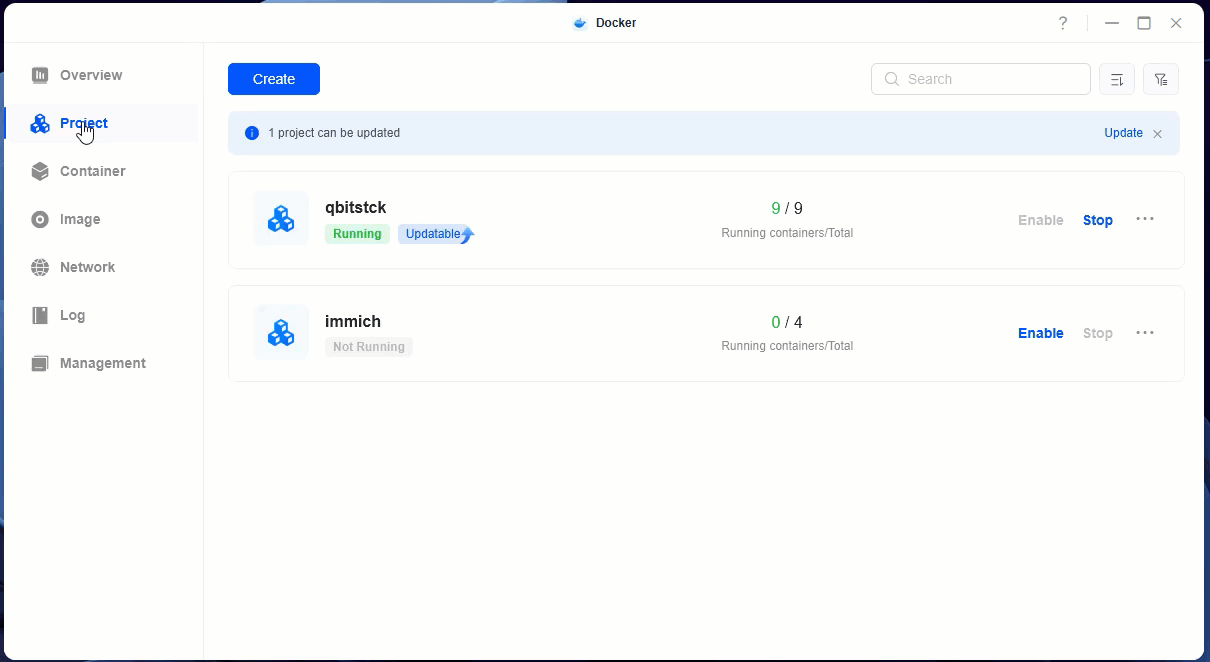This screenshot has width=1210, height=662.
Task: Open the sort order button
Action: [1117, 79]
